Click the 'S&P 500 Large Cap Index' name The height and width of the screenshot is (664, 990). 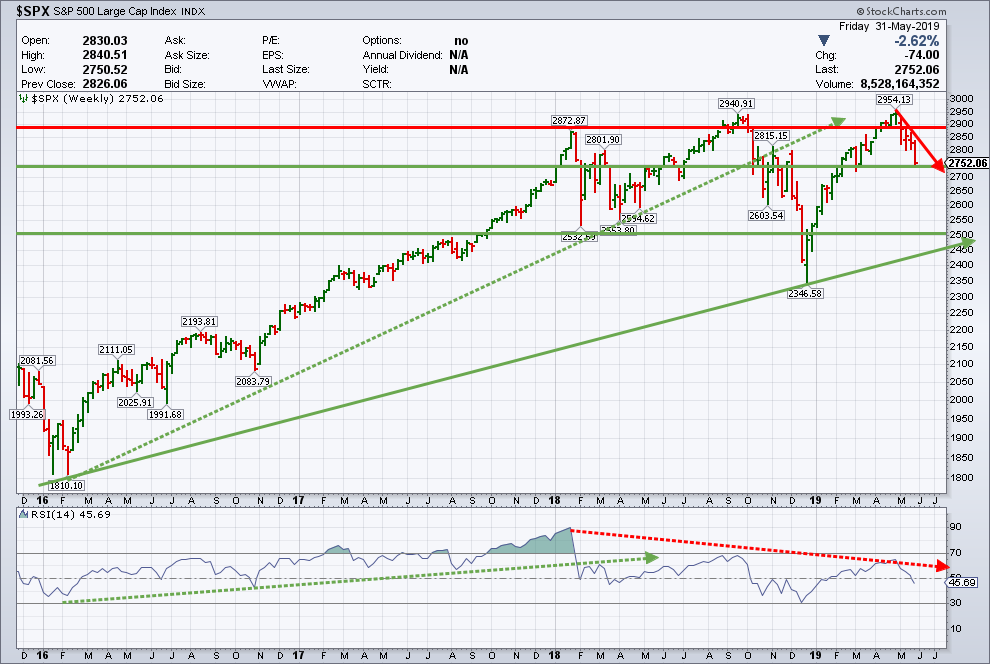click(x=115, y=11)
